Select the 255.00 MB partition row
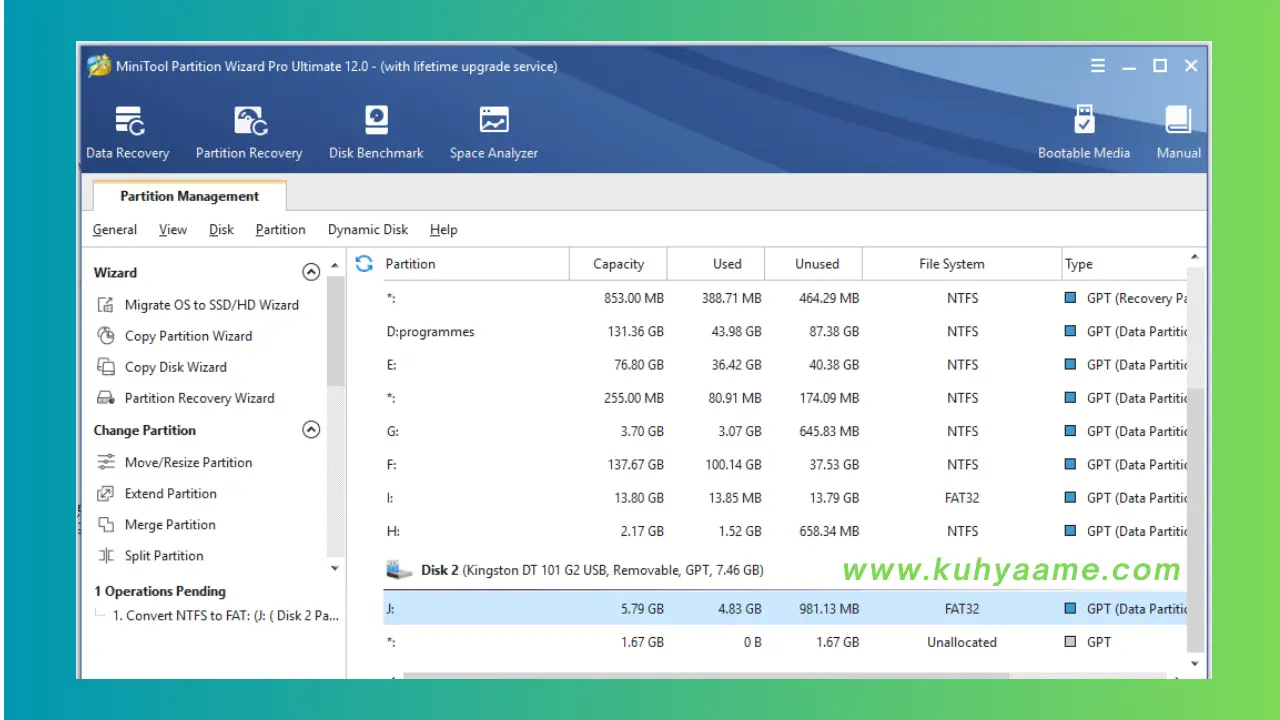Screen dimensions: 1280x720 (785, 398)
